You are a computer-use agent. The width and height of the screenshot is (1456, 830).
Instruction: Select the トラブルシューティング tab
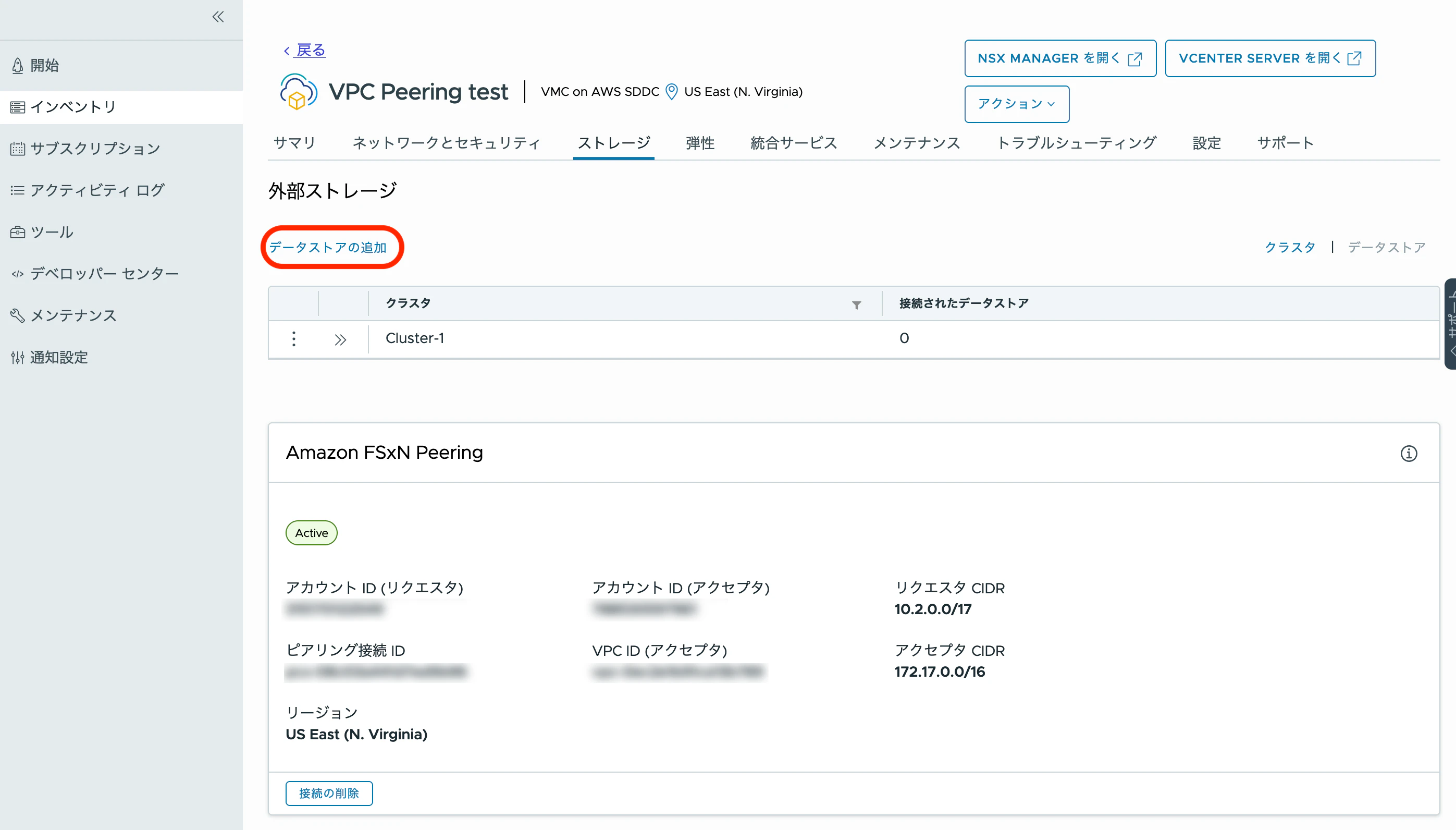1076,143
